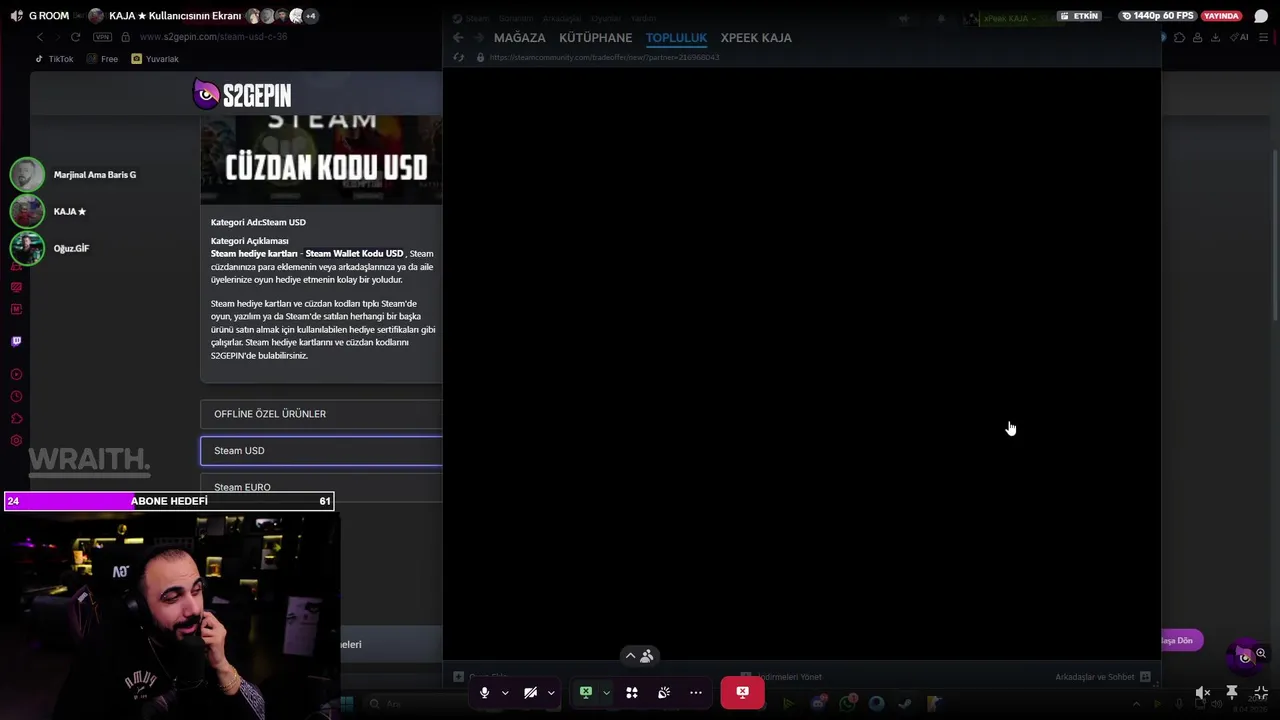Image resolution: width=1280 pixels, height=720 pixels.
Task: Exit fullscreen with the shrink arrows icon
Action: 1261,692
